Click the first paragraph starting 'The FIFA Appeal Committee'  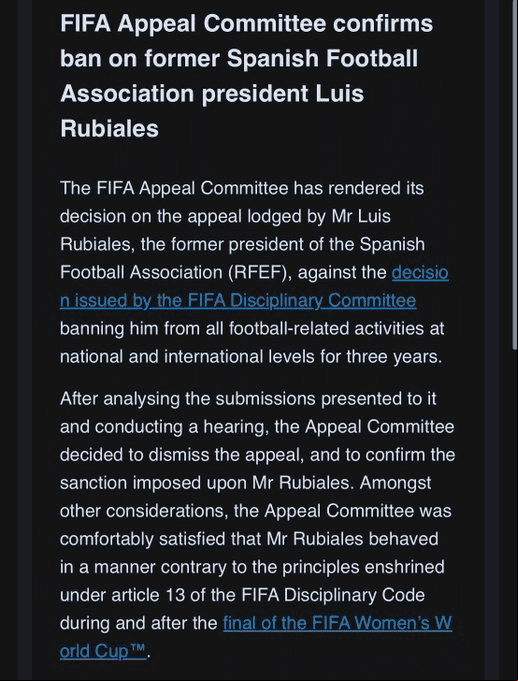(x=254, y=273)
